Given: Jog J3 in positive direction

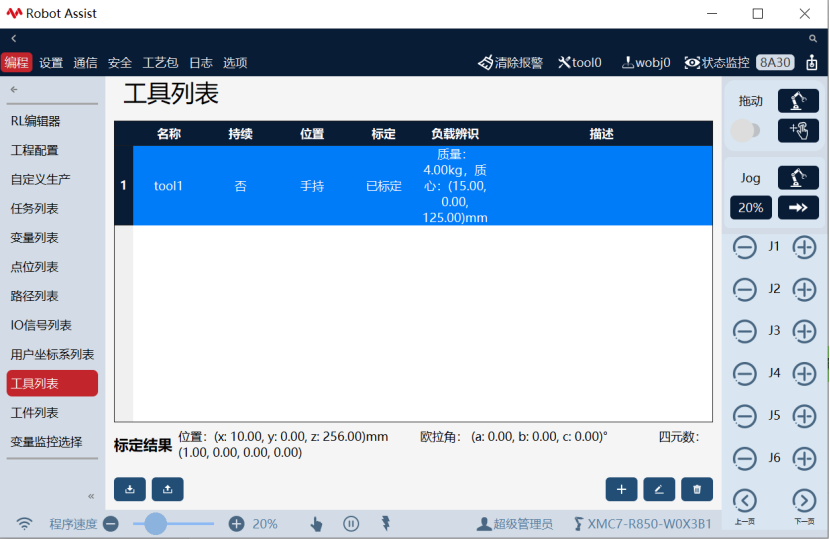Looking at the screenshot, I should point(804,331).
